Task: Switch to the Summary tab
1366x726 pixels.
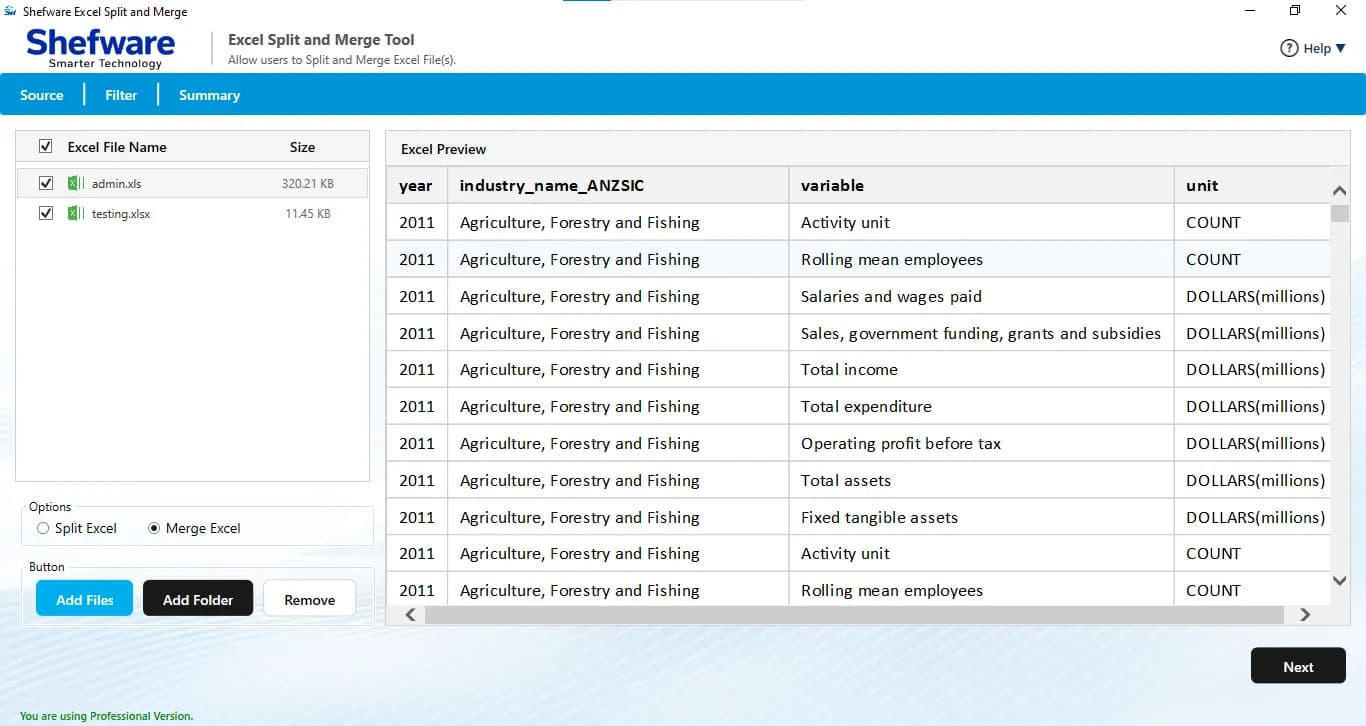Action: [x=209, y=95]
